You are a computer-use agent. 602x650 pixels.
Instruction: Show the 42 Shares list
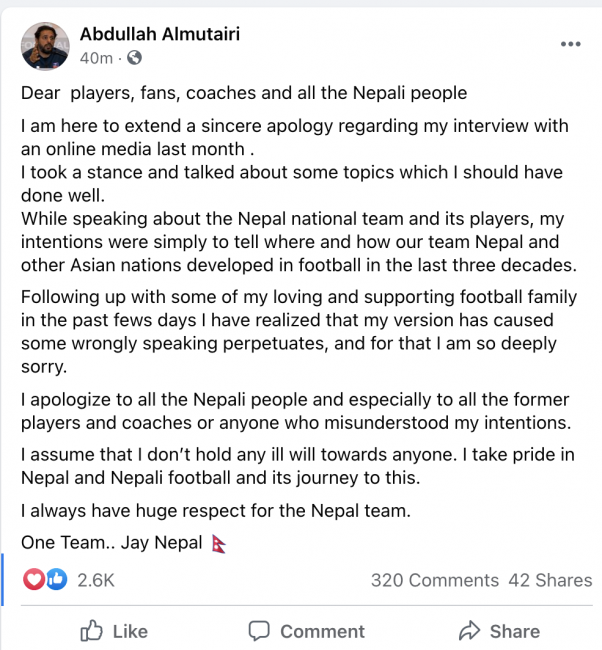pos(550,580)
